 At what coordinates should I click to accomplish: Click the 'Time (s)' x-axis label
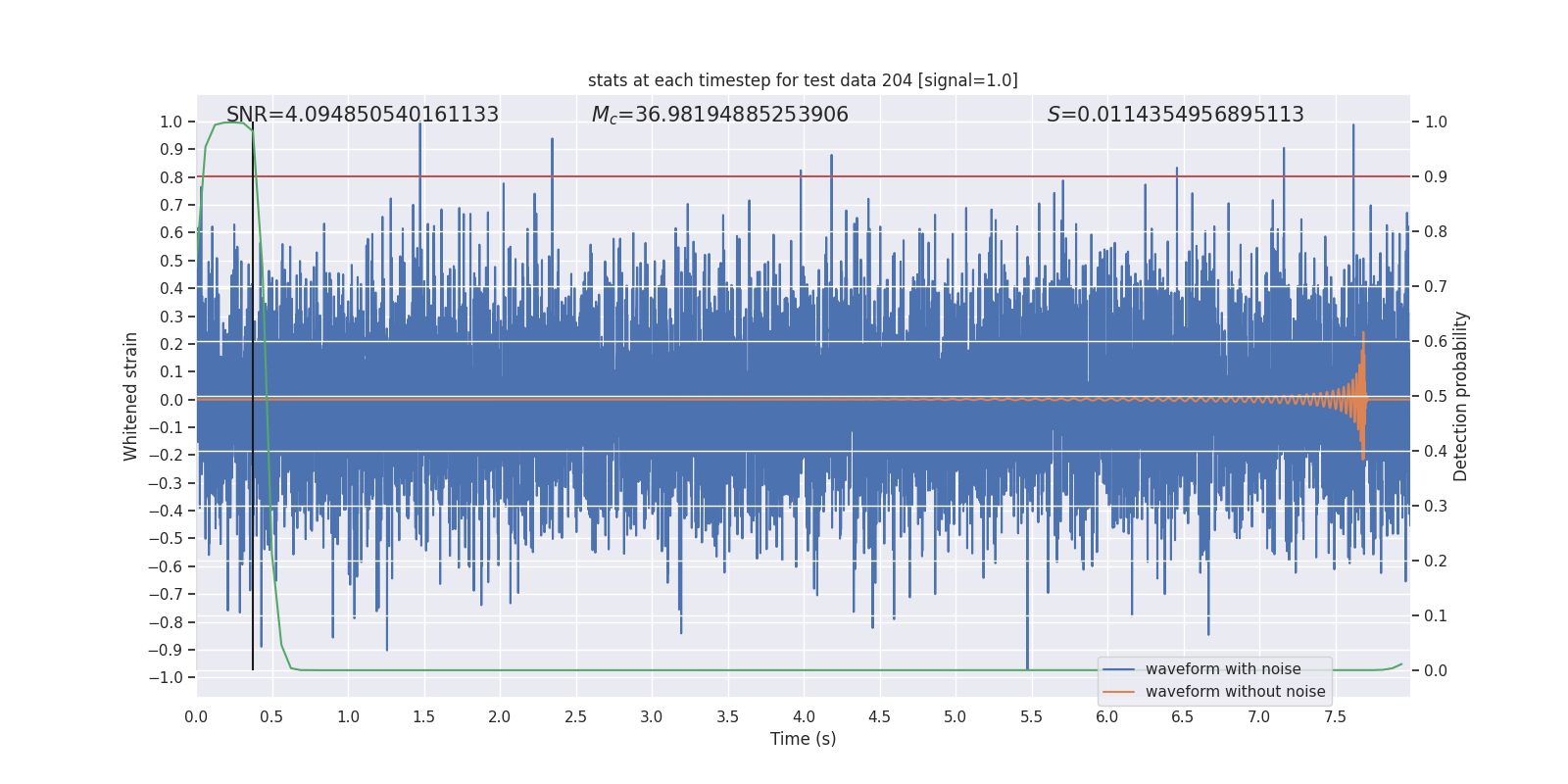[803, 739]
